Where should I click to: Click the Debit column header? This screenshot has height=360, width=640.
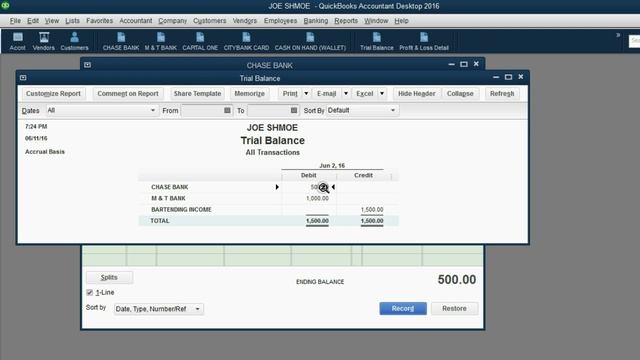pyautogui.click(x=309, y=176)
